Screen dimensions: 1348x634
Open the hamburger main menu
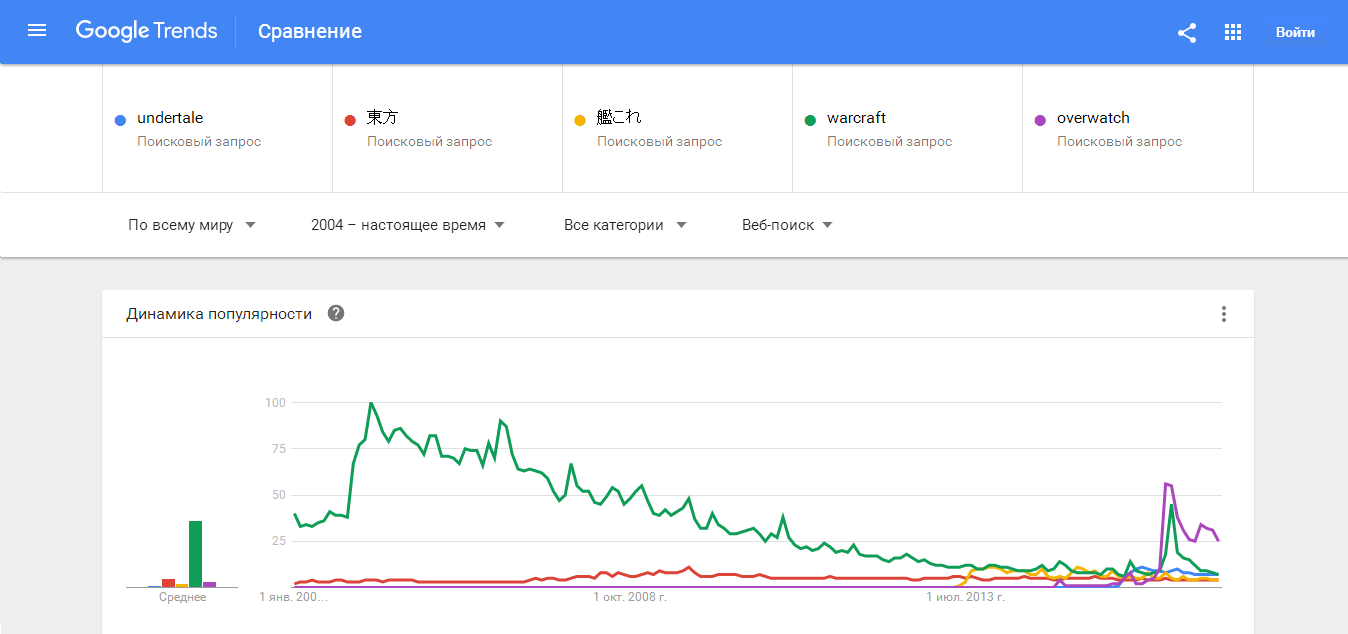[x=37, y=31]
